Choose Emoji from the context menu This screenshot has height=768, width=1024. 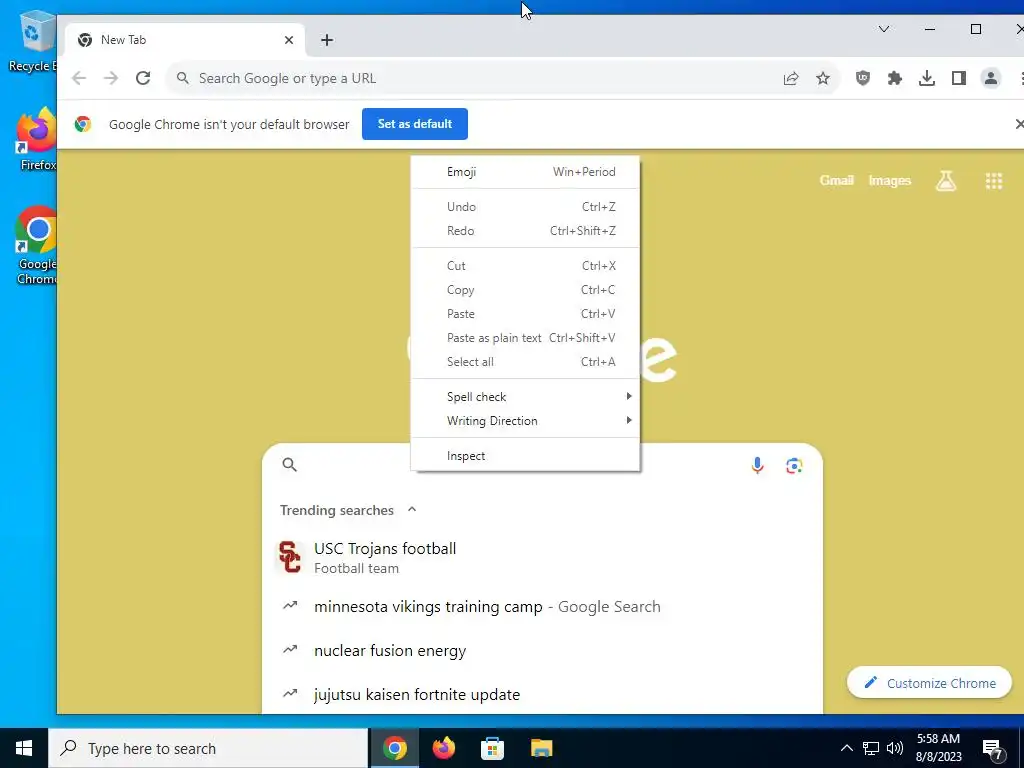[525, 172]
